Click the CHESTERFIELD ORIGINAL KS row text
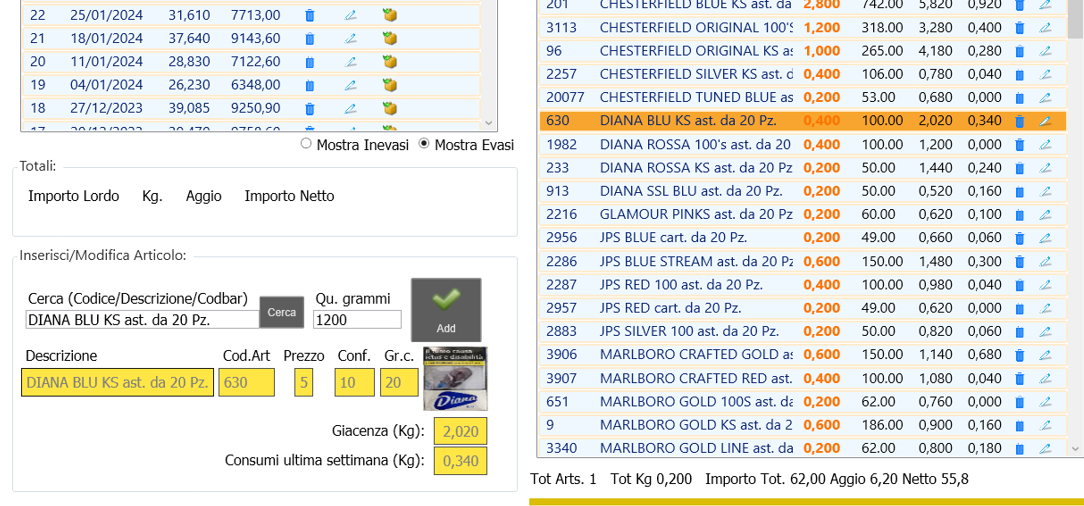Viewport: 1084px width, 506px height. pos(696,51)
